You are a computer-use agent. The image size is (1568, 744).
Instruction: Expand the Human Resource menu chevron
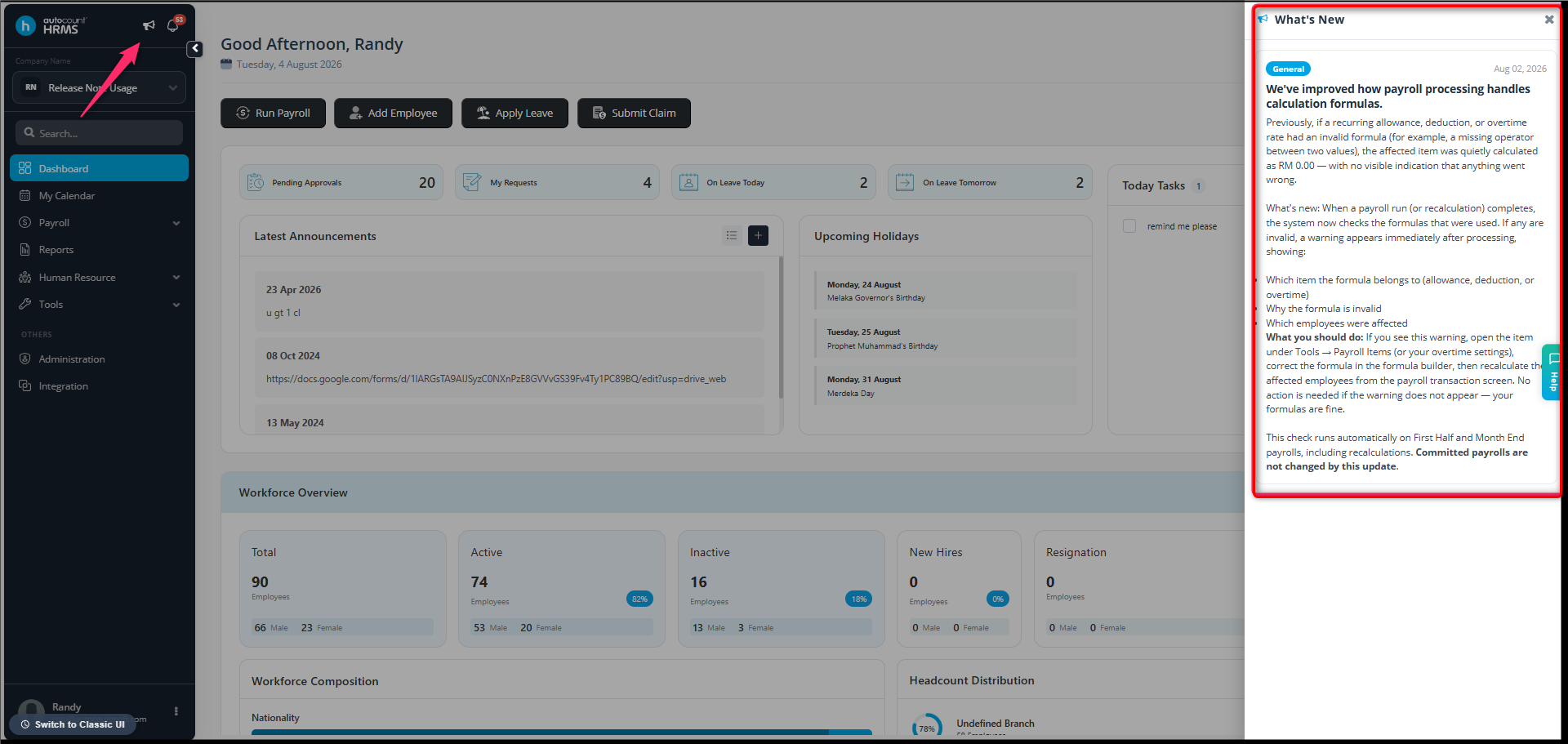tap(176, 278)
